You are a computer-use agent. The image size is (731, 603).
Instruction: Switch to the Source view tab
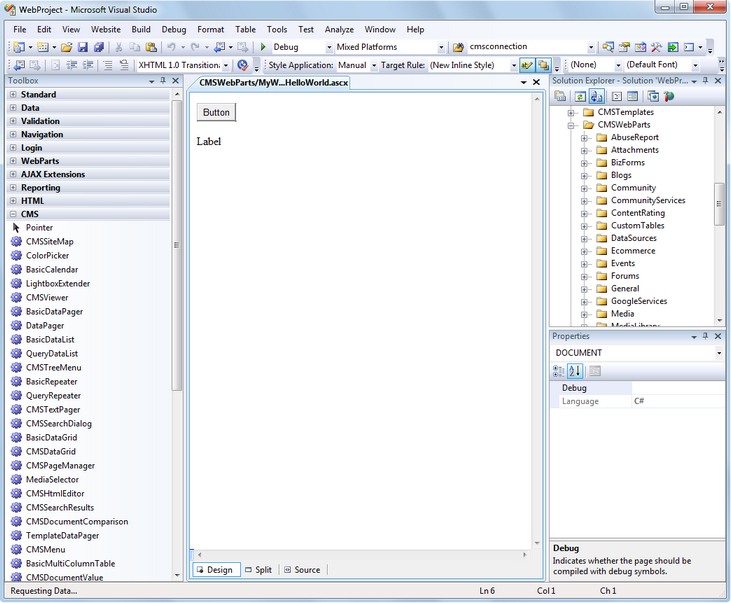(x=302, y=570)
